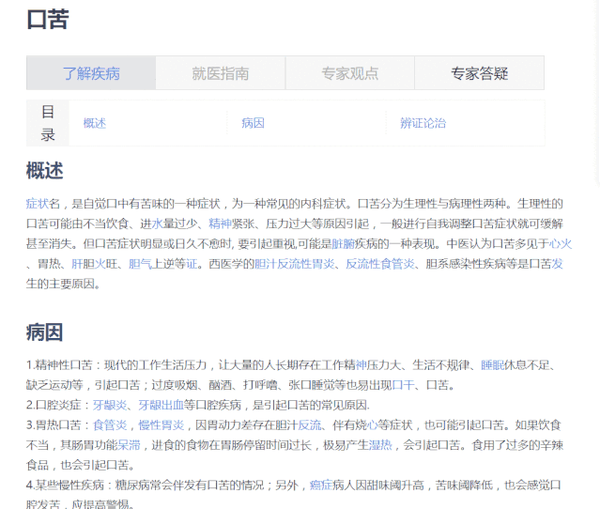Open the 胆气 link before 上逆
600x509 pixels.
click(140, 264)
